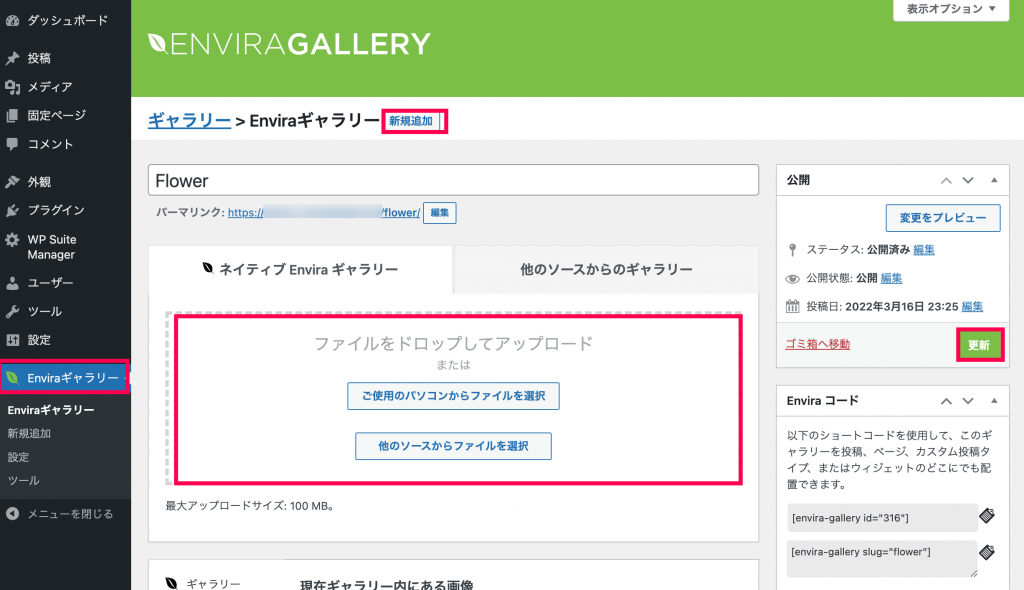Copy the envira-gallery id="316" shortcode via clipboard icon
Screen dimensions: 1024x590
(987, 516)
